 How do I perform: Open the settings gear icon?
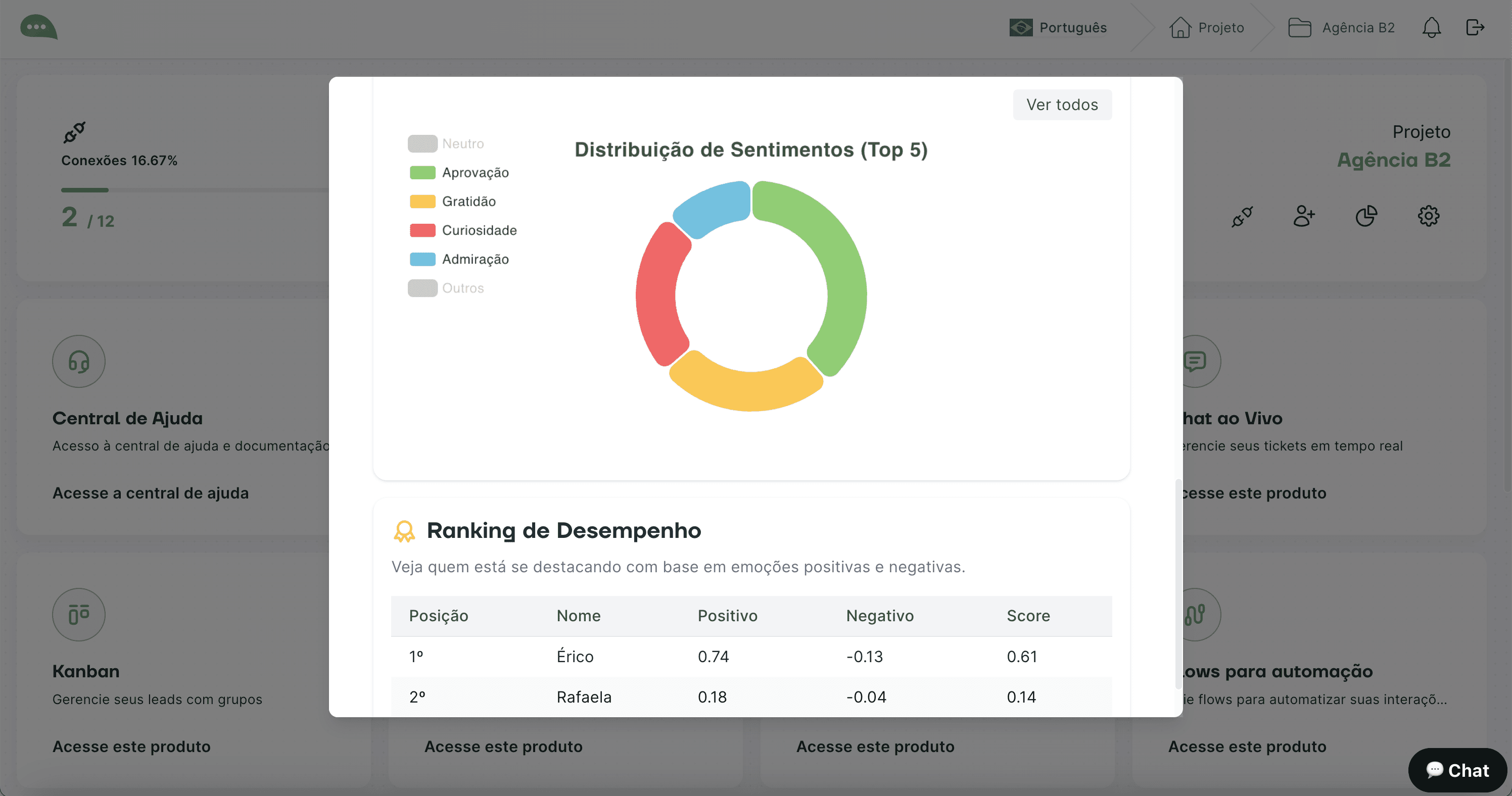[x=1428, y=216]
